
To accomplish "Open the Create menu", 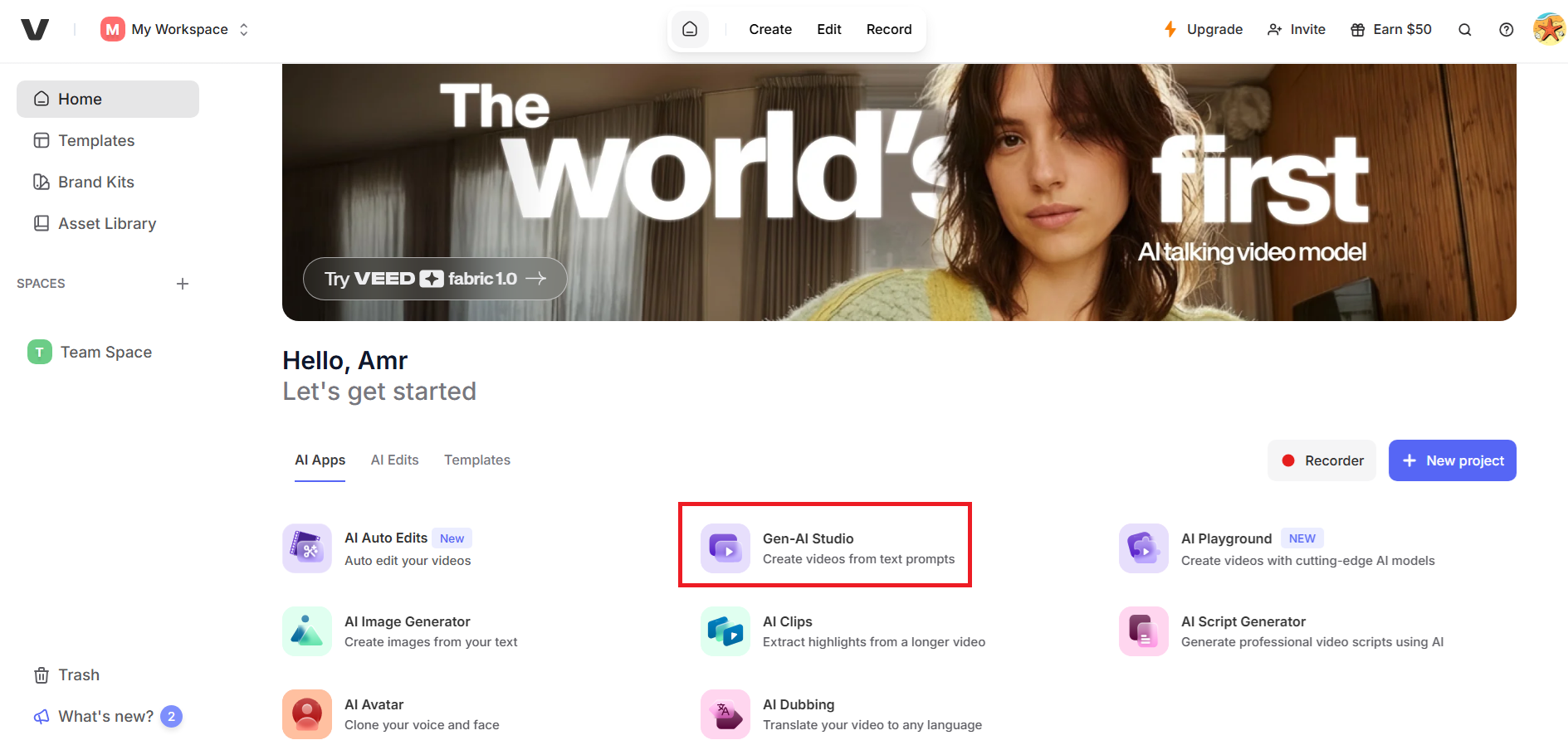I will [770, 30].
